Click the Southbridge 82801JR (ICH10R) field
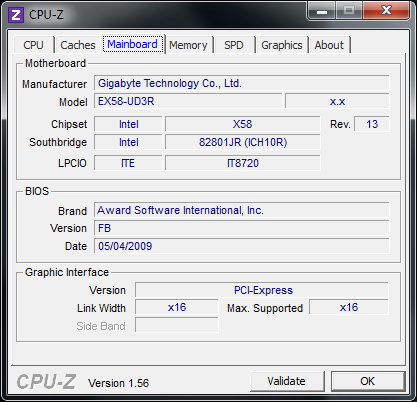418x402 pixels. [x=243, y=142]
